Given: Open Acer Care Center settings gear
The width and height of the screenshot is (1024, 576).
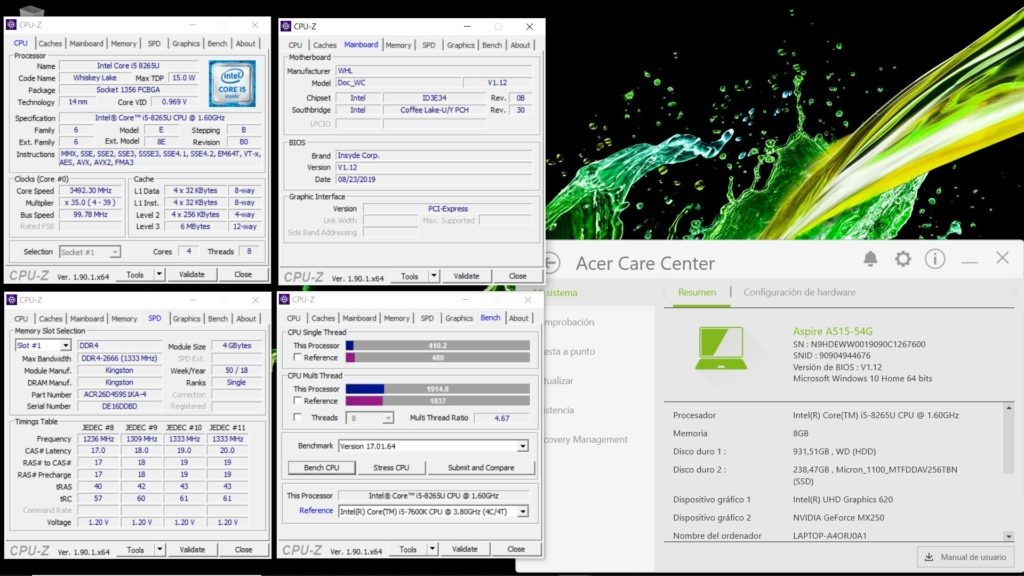Looking at the screenshot, I should click(903, 259).
